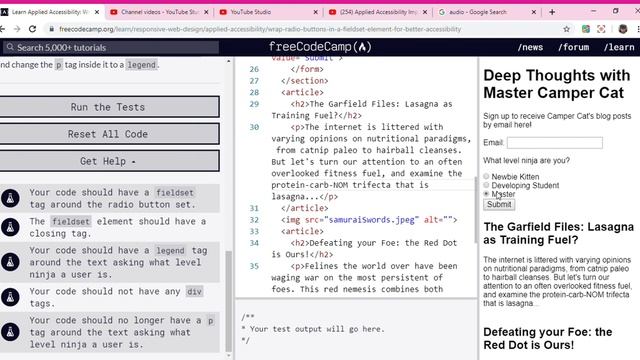Image resolution: width=640 pixels, height=360 pixels.
Task: Click the Garfield Files heading in preview
Action: tap(558, 233)
